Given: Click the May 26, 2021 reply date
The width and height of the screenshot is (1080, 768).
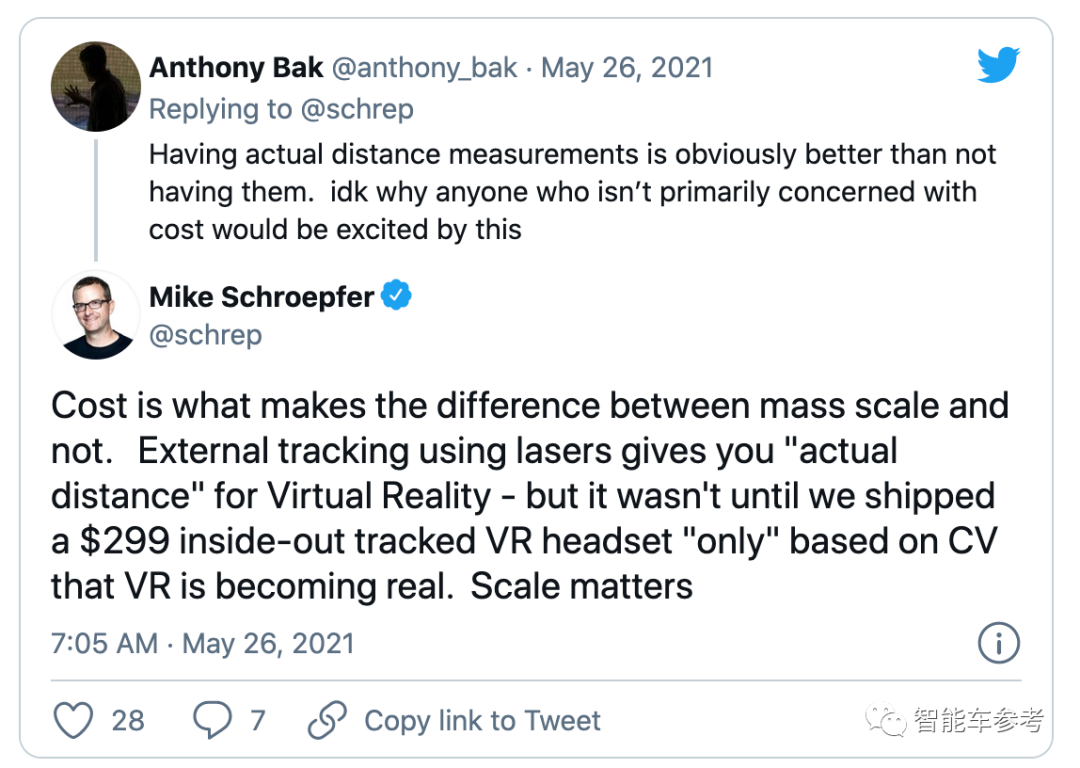Looking at the screenshot, I should [x=627, y=68].
